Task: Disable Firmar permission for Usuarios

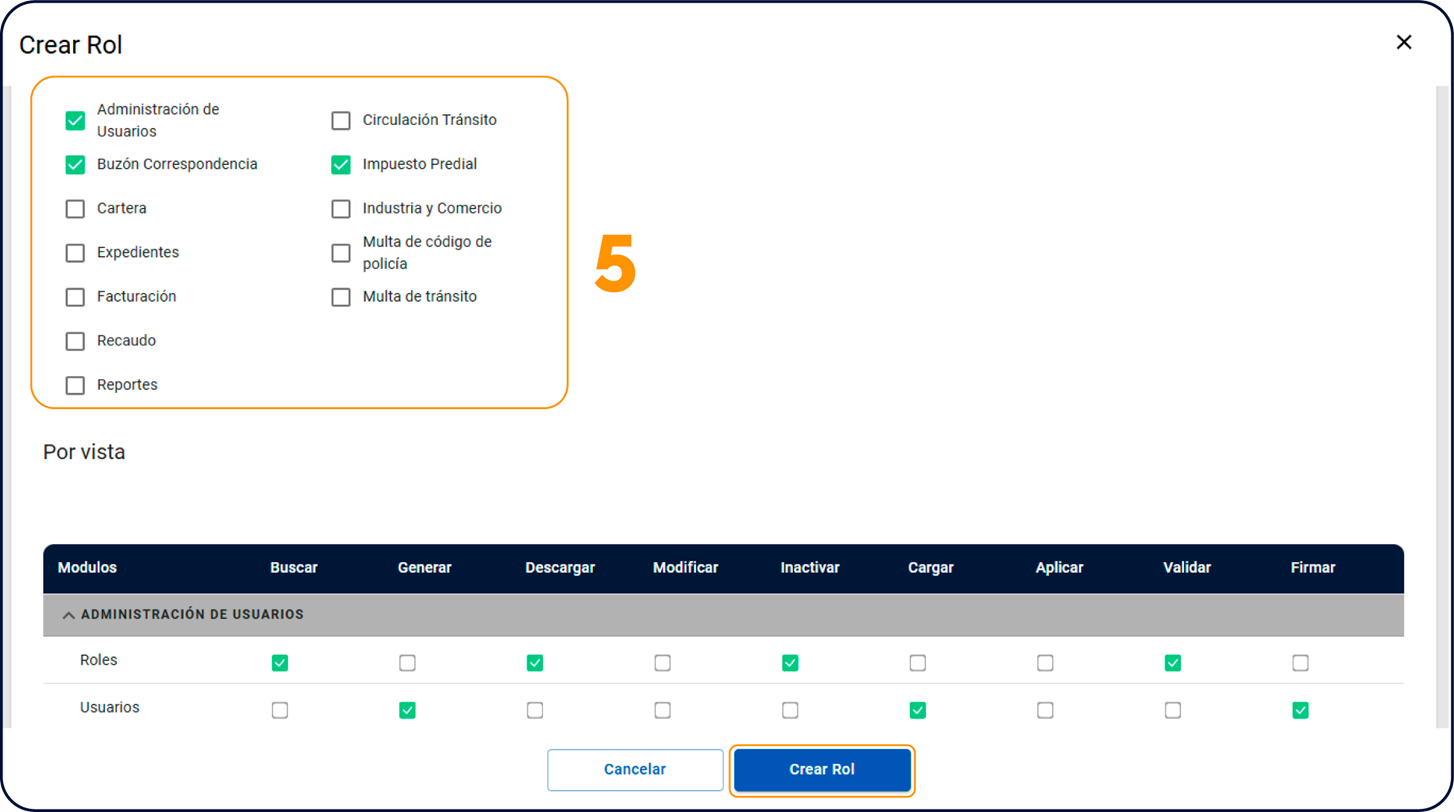Action: point(1300,710)
